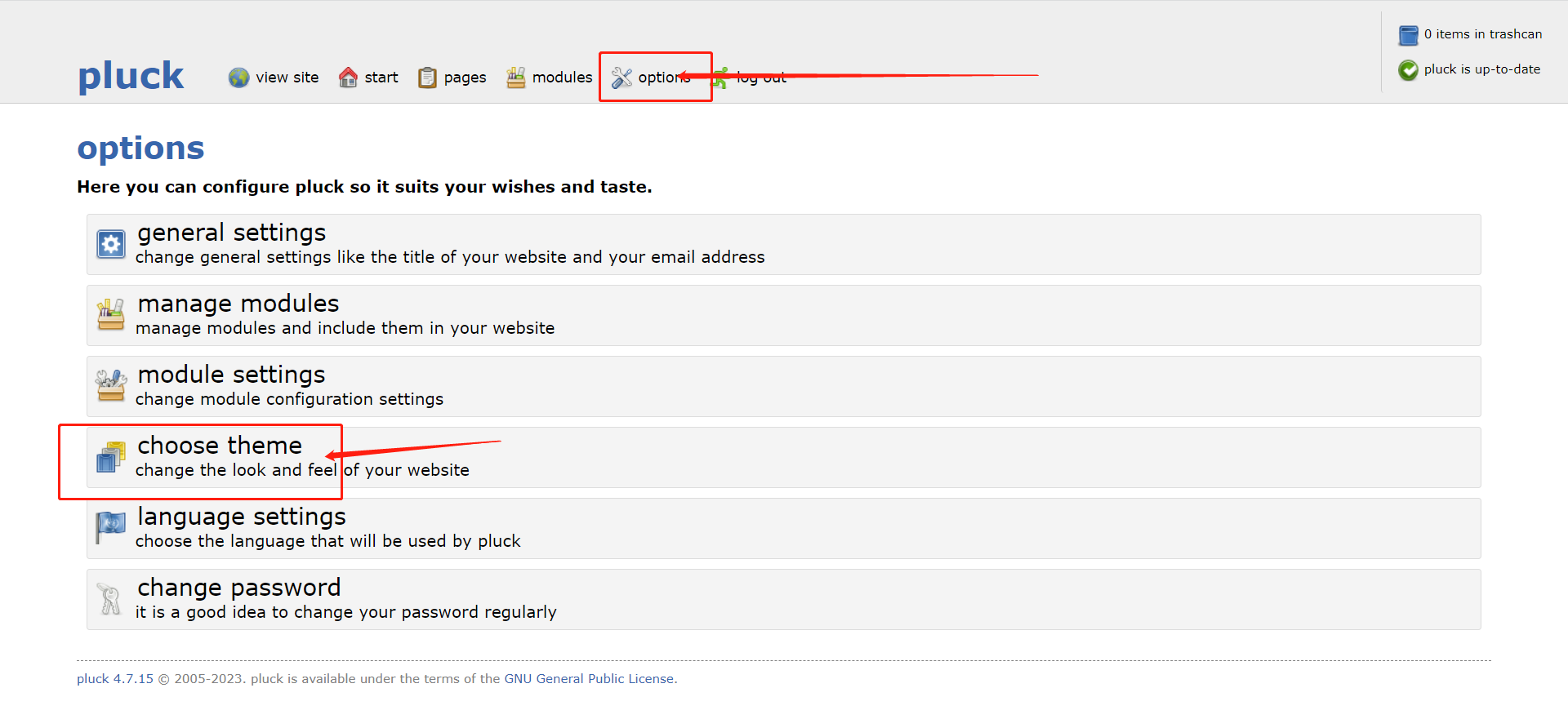This screenshot has width=1568, height=728.
Task: Open the 0 items in trashcan link
Action: (1483, 34)
